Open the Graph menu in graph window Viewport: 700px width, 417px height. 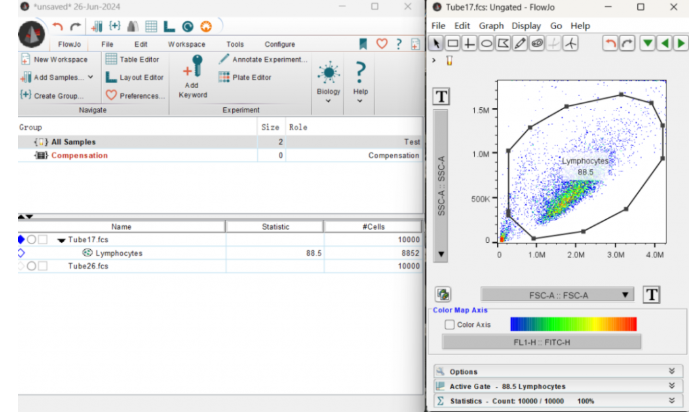[491, 26]
